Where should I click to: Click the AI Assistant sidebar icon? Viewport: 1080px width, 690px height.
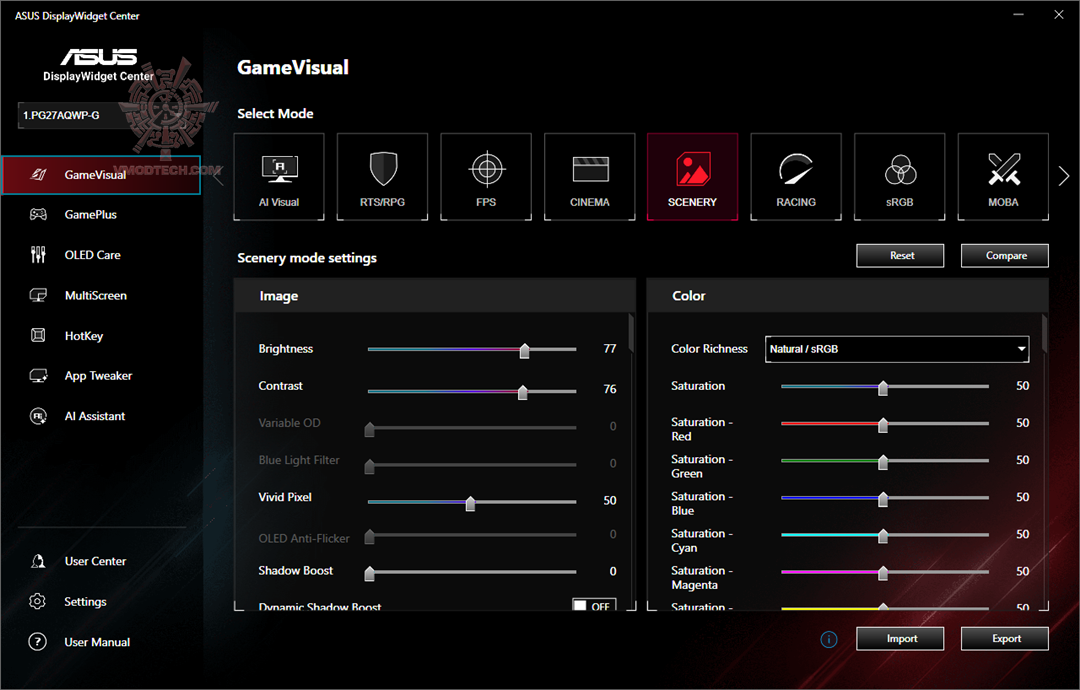(x=39, y=417)
